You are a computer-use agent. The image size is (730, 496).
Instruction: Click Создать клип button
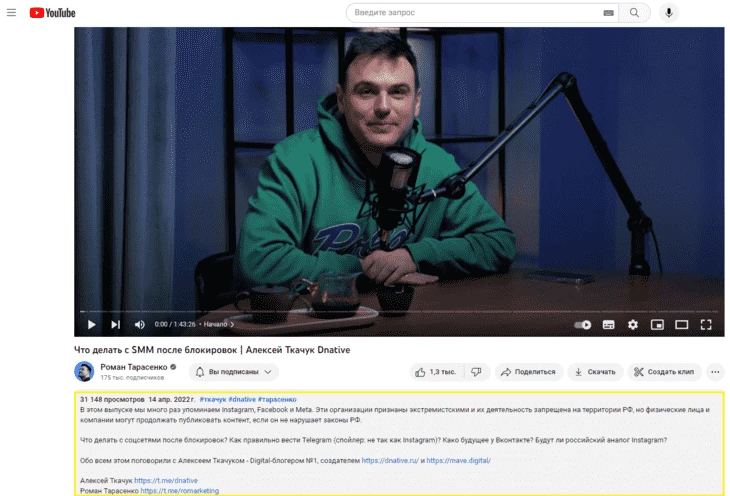[x=664, y=372]
